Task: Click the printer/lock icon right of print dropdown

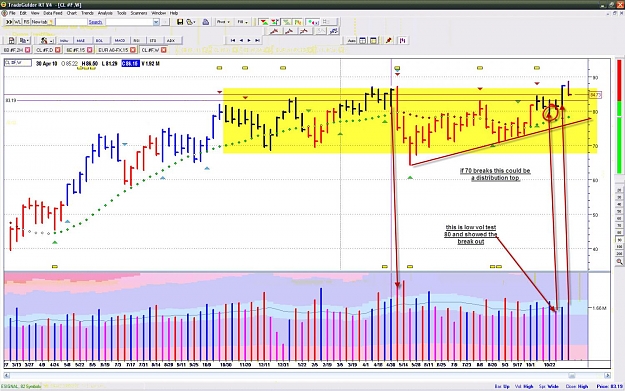Action: tap(206, 22)
